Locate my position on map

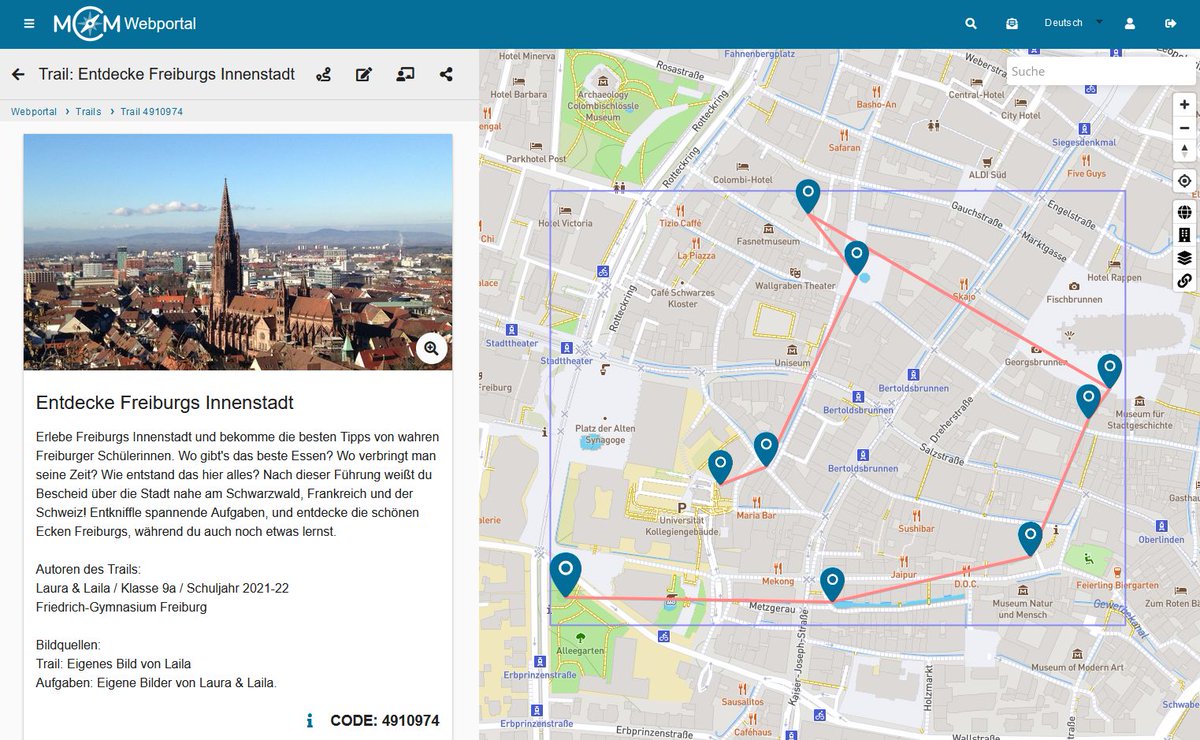pos(1184,181)
